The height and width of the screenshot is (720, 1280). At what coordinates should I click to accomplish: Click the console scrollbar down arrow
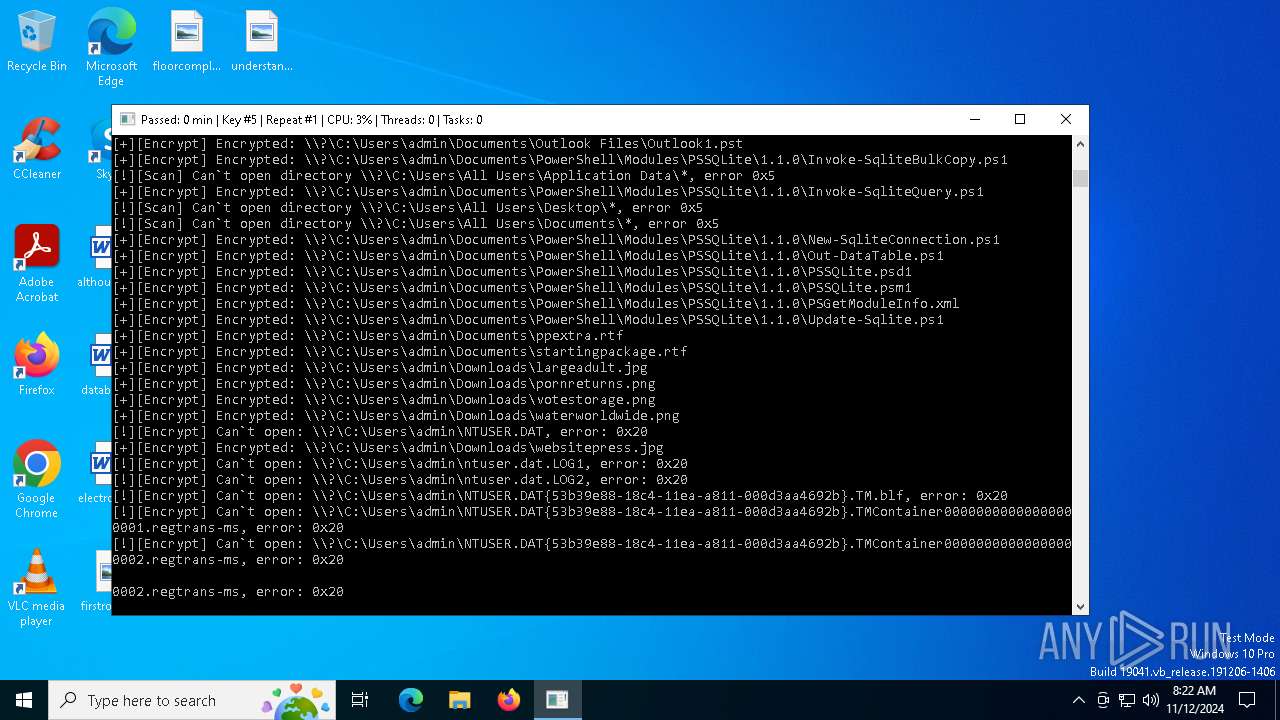click(1080, 606)
